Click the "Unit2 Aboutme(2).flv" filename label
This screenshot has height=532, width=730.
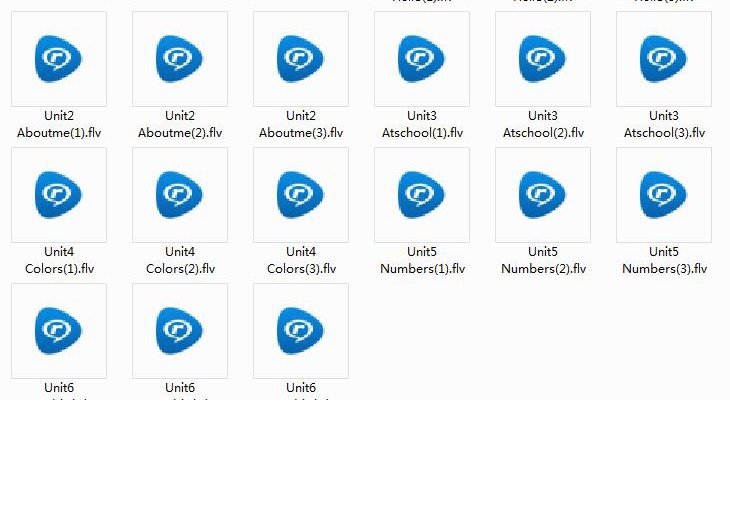180,124
